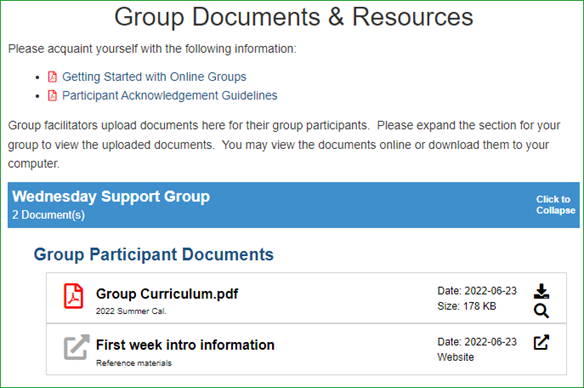Click the Group Documents & Resources page title
Image resolution: width=584 pixels, height=388 pixels.
293,17
